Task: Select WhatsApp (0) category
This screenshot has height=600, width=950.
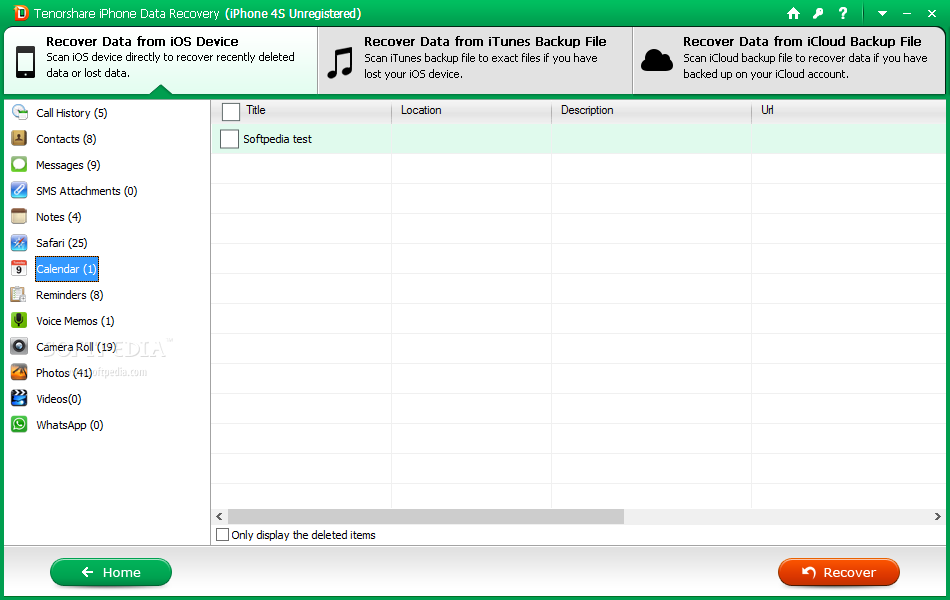Action: (70, 425)
